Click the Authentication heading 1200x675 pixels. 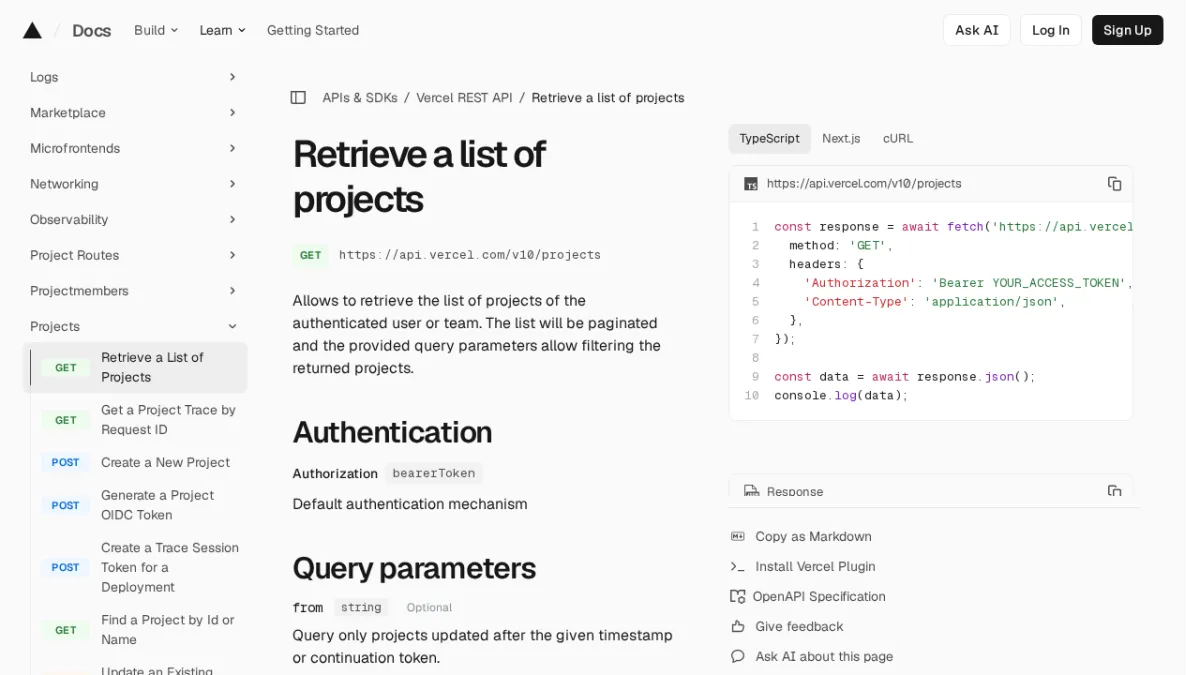(392, 432)
